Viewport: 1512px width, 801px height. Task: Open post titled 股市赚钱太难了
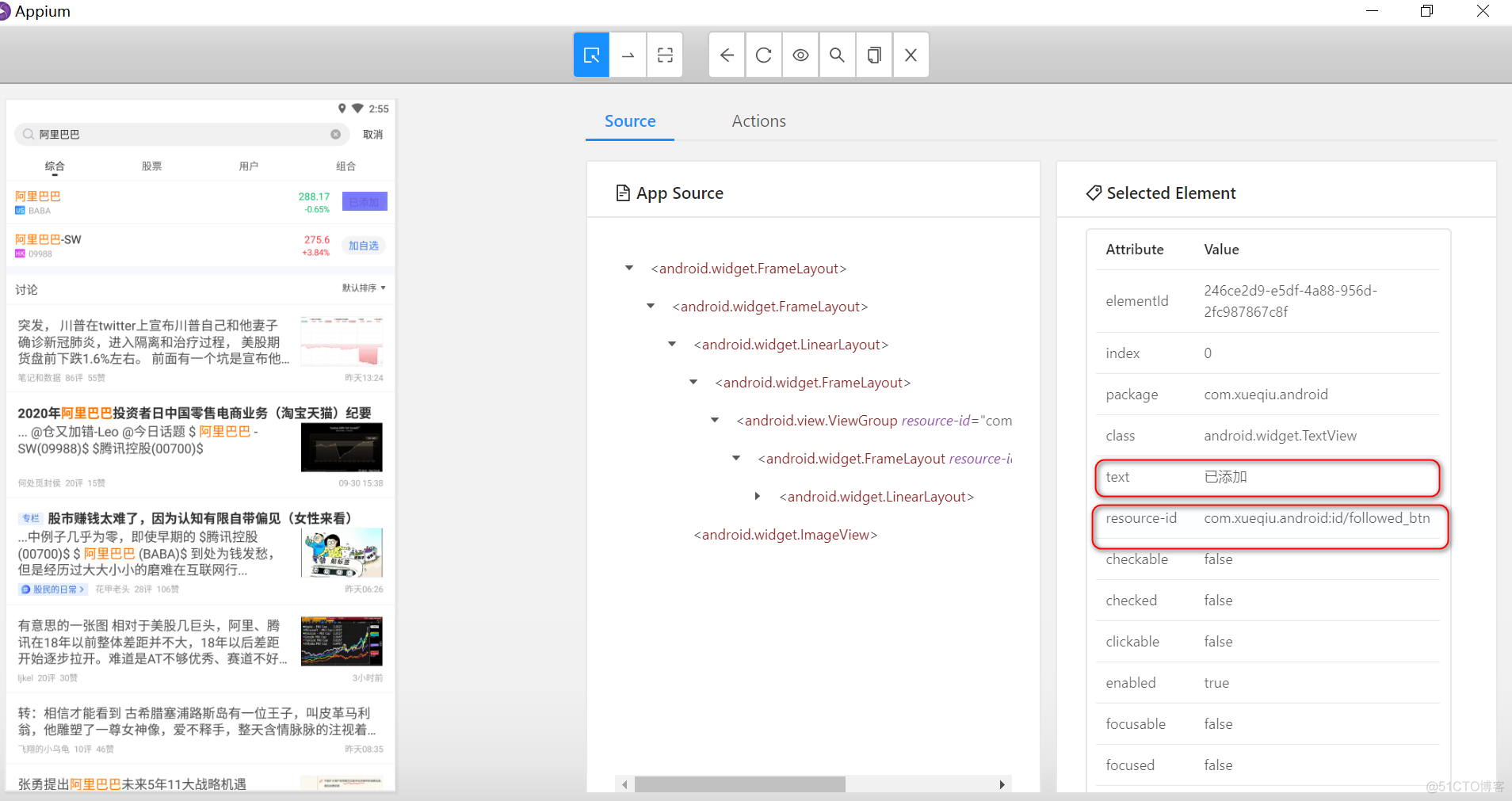(x=200, y=518)
